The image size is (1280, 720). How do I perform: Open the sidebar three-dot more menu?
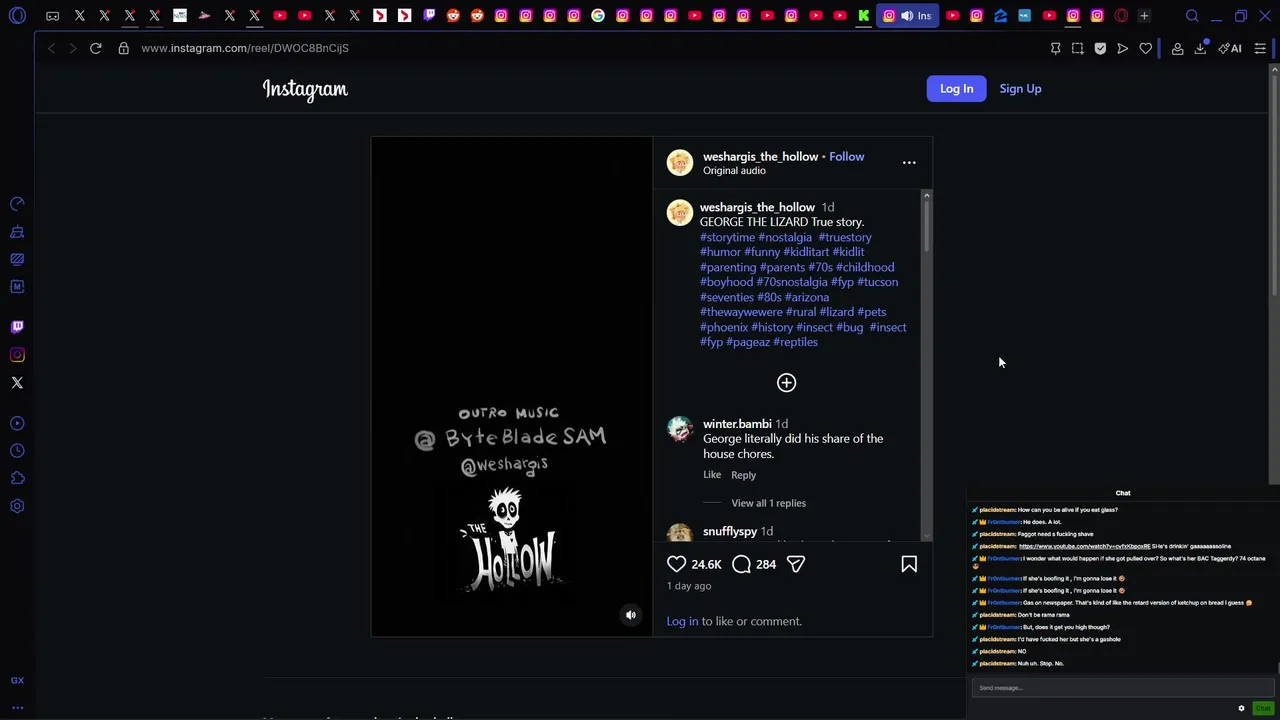tap(17, 708)
